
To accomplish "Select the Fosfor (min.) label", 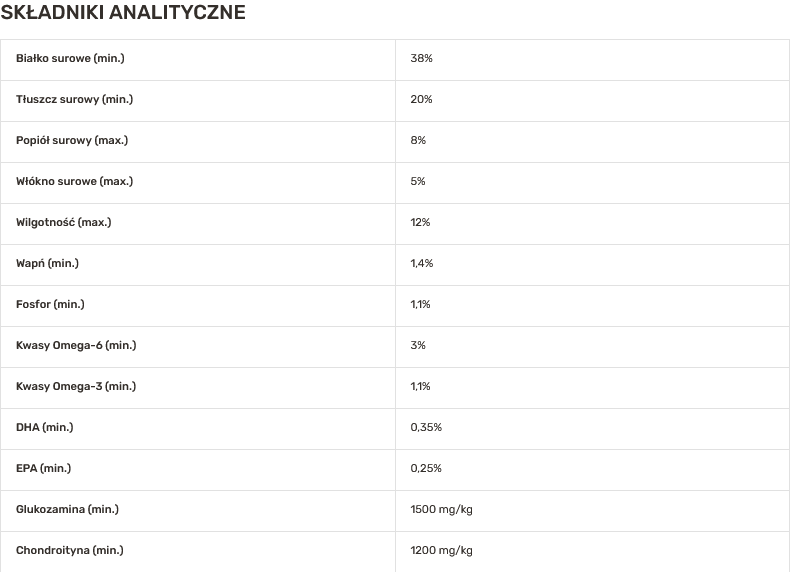I will (x=50, y=305).
